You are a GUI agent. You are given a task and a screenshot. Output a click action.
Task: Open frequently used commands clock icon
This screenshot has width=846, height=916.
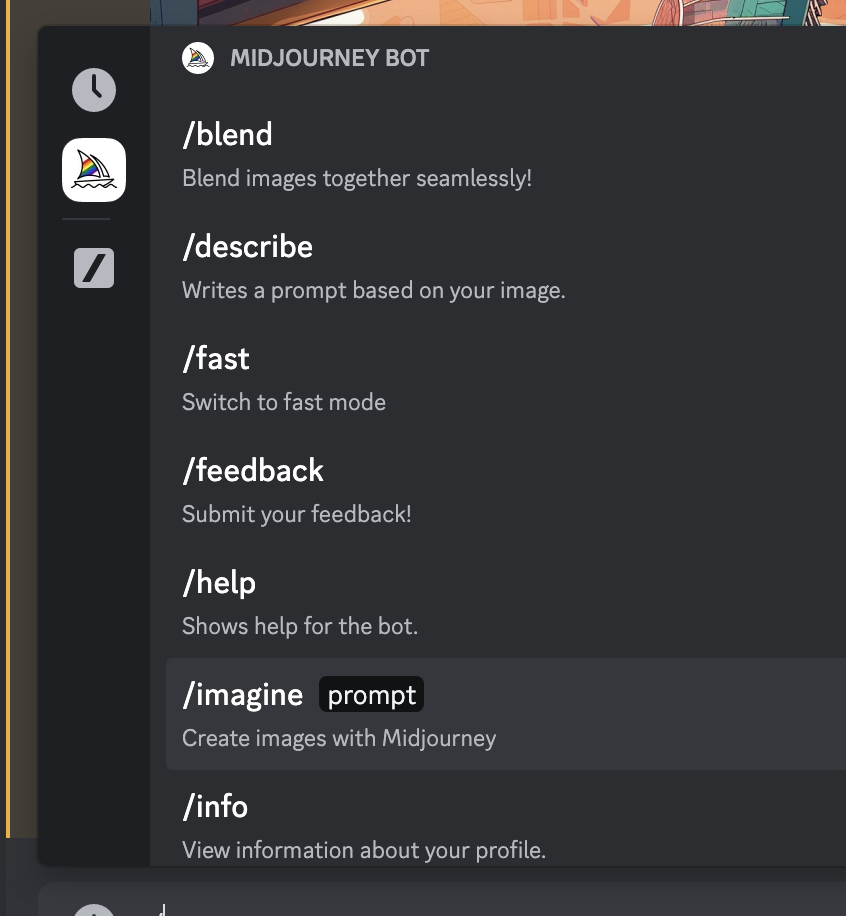click(93, 90)
